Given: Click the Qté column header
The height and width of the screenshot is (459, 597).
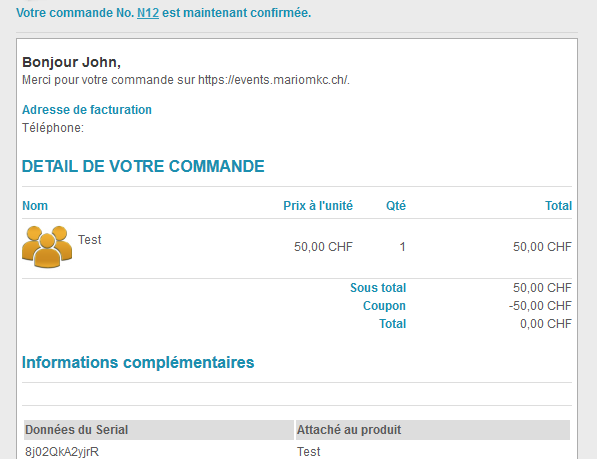Looking at the screenshot, I should tap(396, 206).
